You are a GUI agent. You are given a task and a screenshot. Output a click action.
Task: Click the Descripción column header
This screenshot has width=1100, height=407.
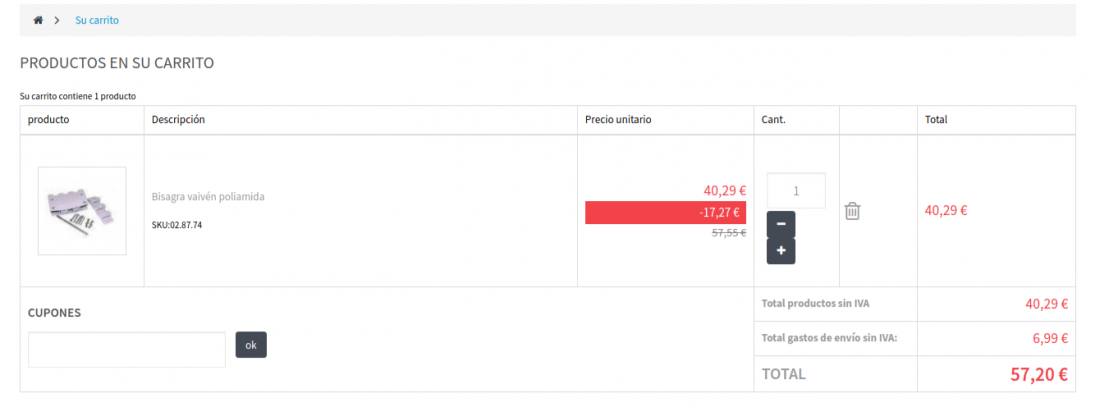(x=178, y=119)
